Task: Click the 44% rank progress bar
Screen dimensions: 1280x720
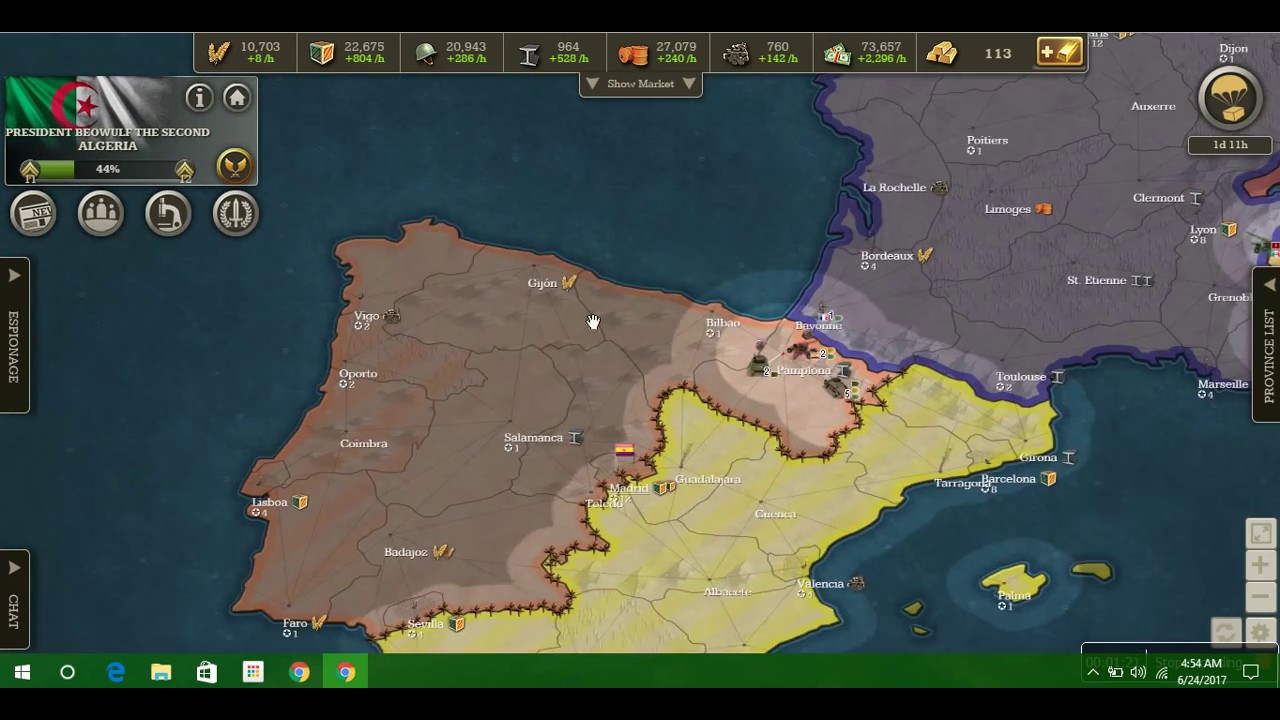Action: click(x=107, y=169)
